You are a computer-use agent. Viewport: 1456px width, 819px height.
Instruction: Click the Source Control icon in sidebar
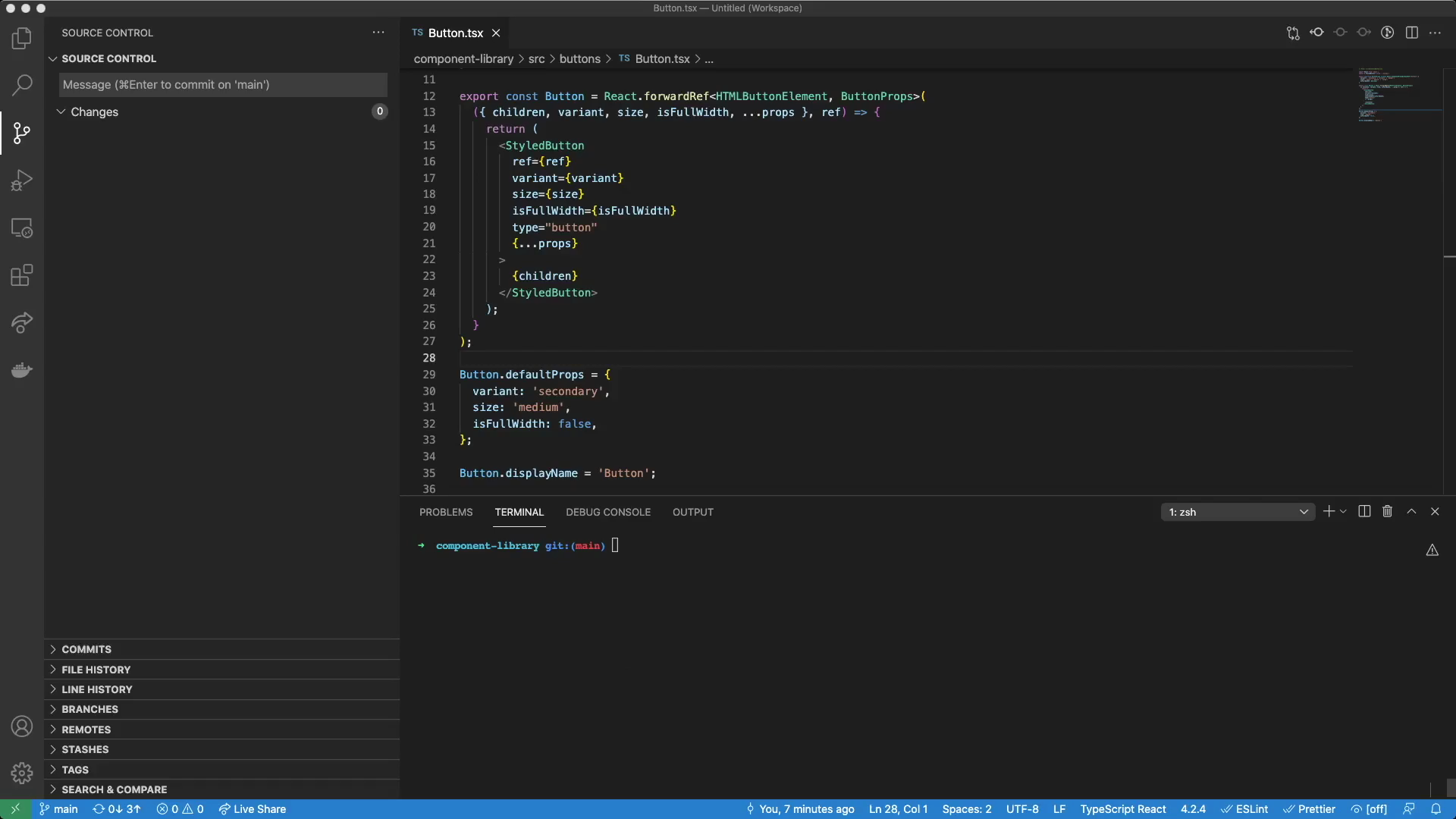click(x=21, y=133)
